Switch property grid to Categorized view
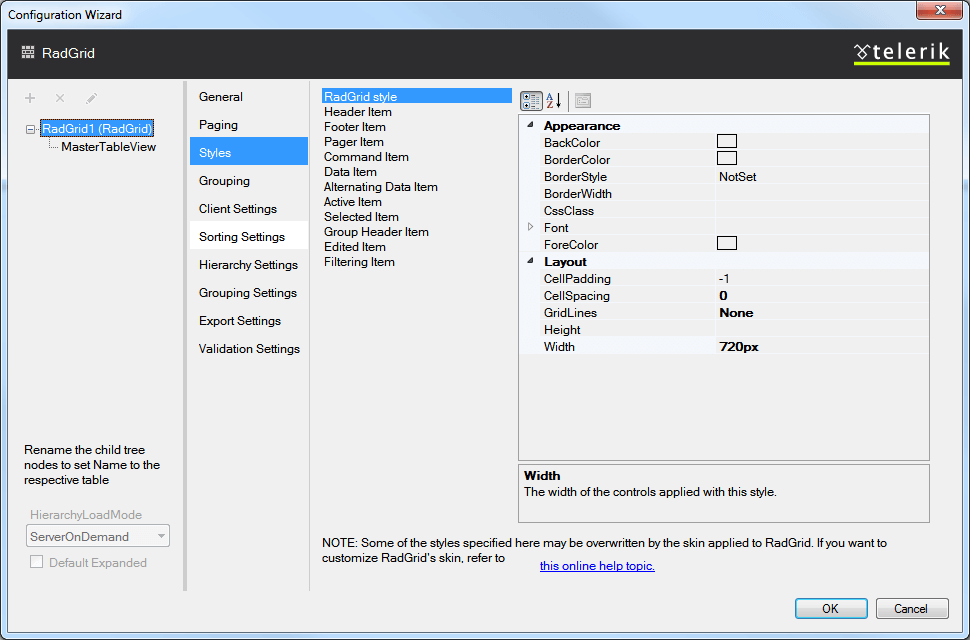Image resolution: width=970 pixels, height=640 pixels. click(x=532, y=101)
